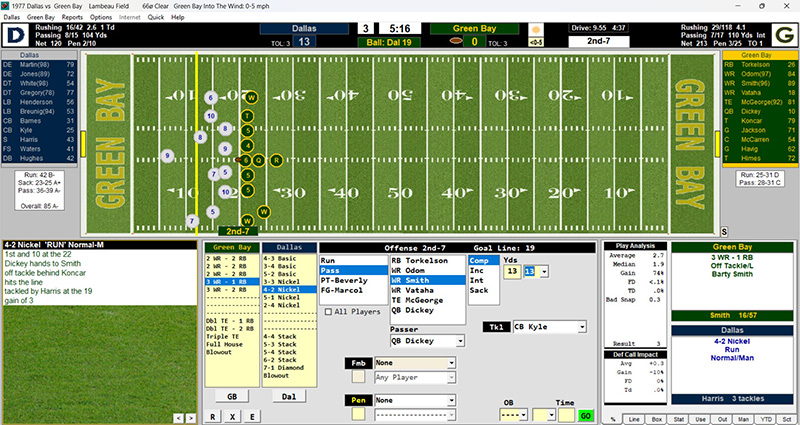Switch to the Man tab
This screenshot has width=800, height=425.
tap(743, 419)
